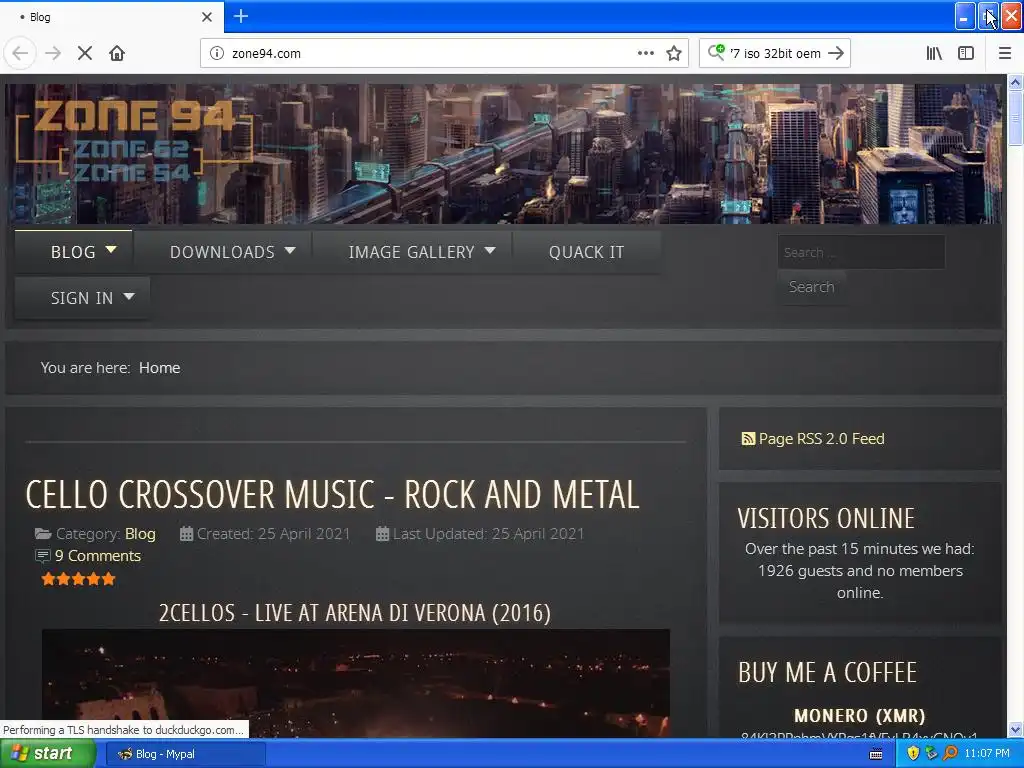Toggle the sidebar panel icon
Image resolution: width=1024 pixels, height=768 pixels.
tap(966, 53)
